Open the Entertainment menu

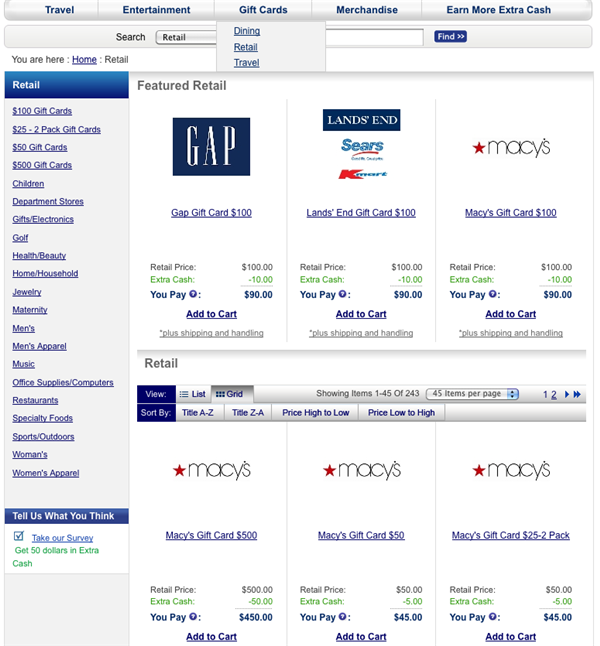coord(156,10)
